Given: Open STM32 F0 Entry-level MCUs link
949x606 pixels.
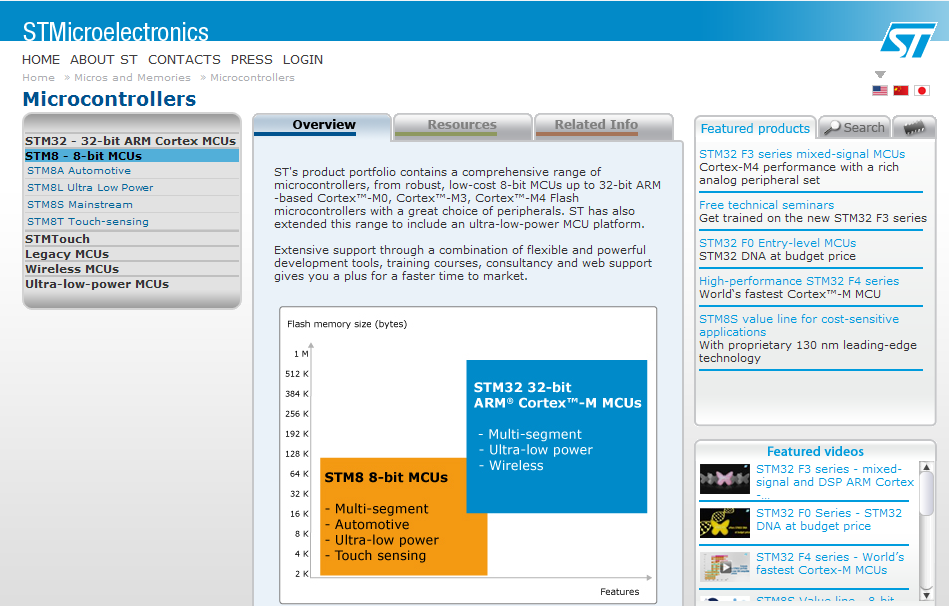Looking at the screenshot, I should pyautogui.click(x=777, y=243).
